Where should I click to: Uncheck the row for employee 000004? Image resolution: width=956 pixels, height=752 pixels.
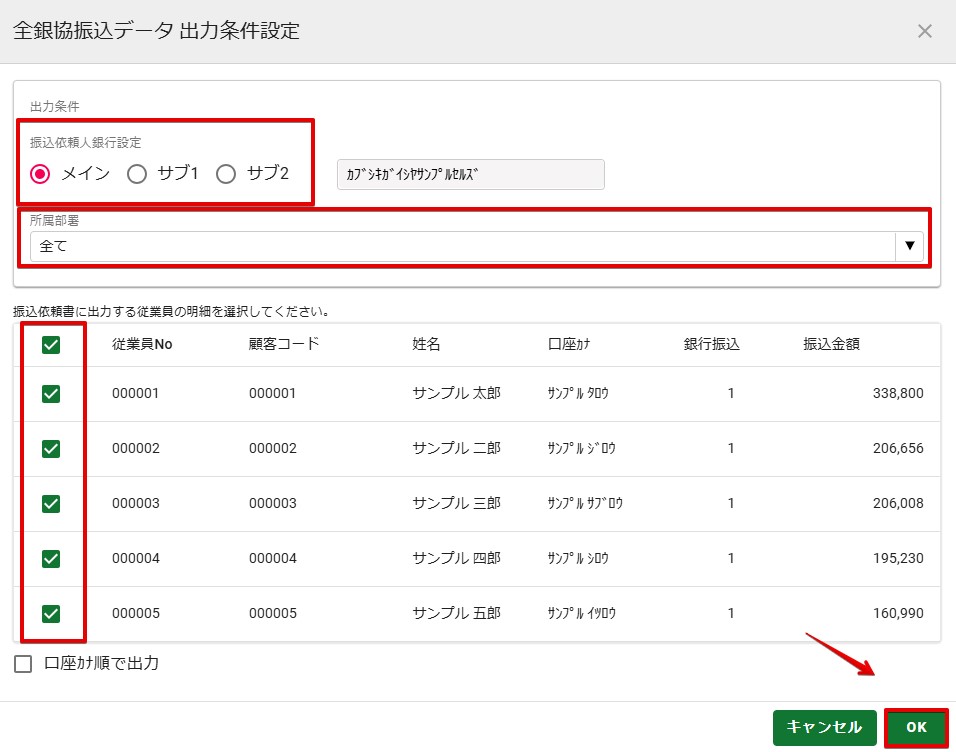pos(51,559)
